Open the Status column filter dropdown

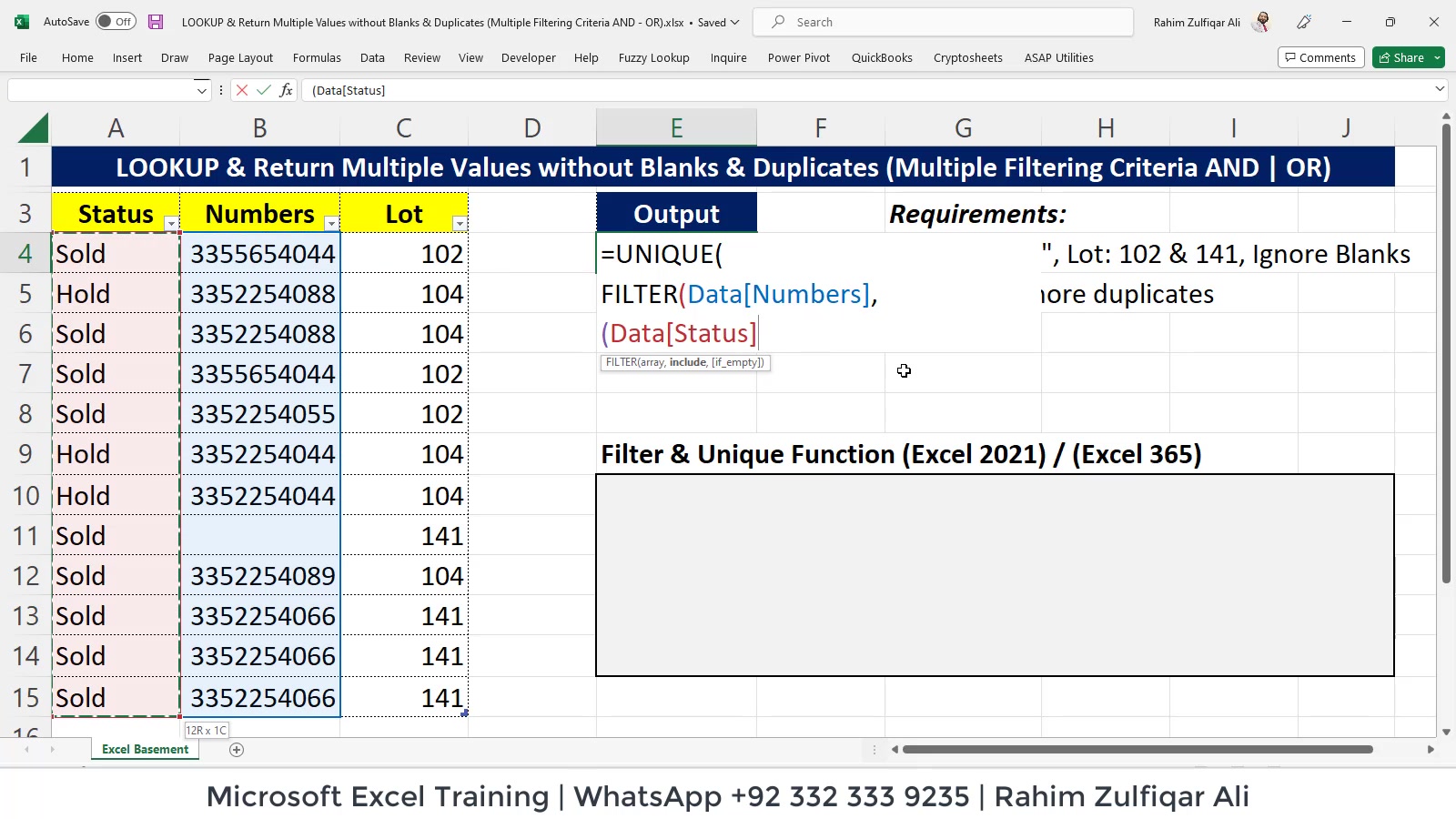pos(171,224)
